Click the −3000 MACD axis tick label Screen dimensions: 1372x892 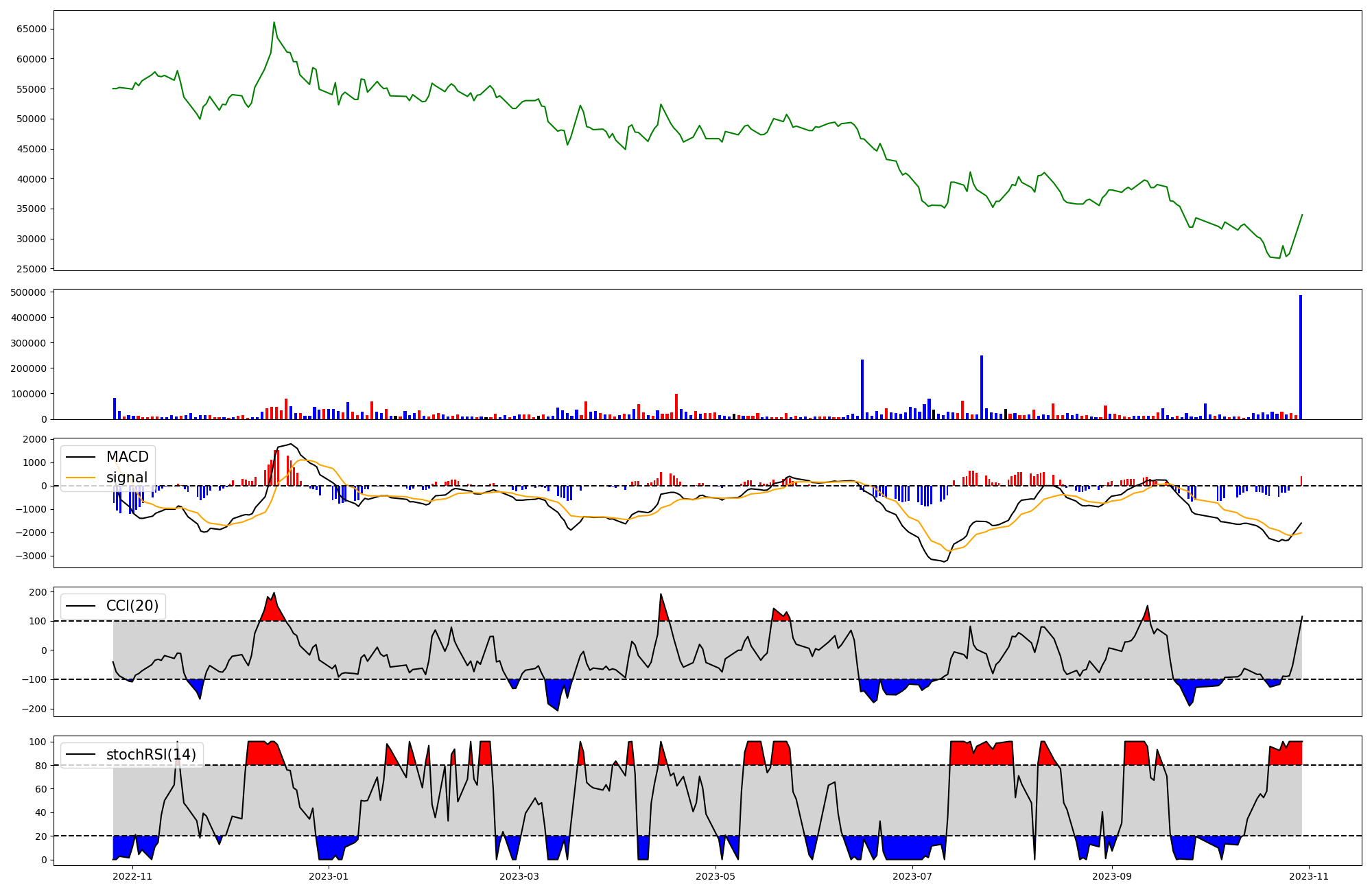(30, 556)
